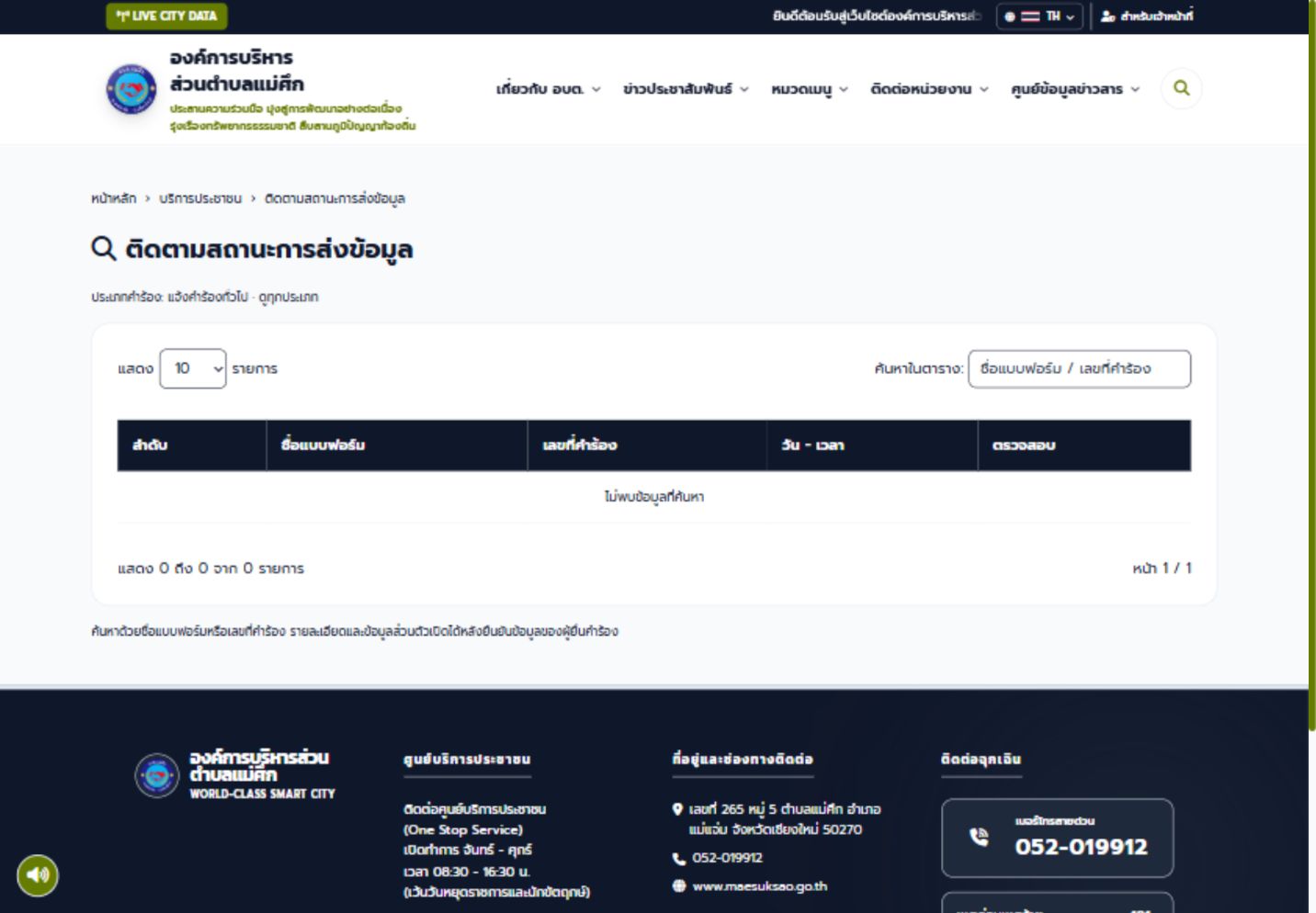
Task: Sort by วัน - เวลา column header
Action: [x=872, y=445]
